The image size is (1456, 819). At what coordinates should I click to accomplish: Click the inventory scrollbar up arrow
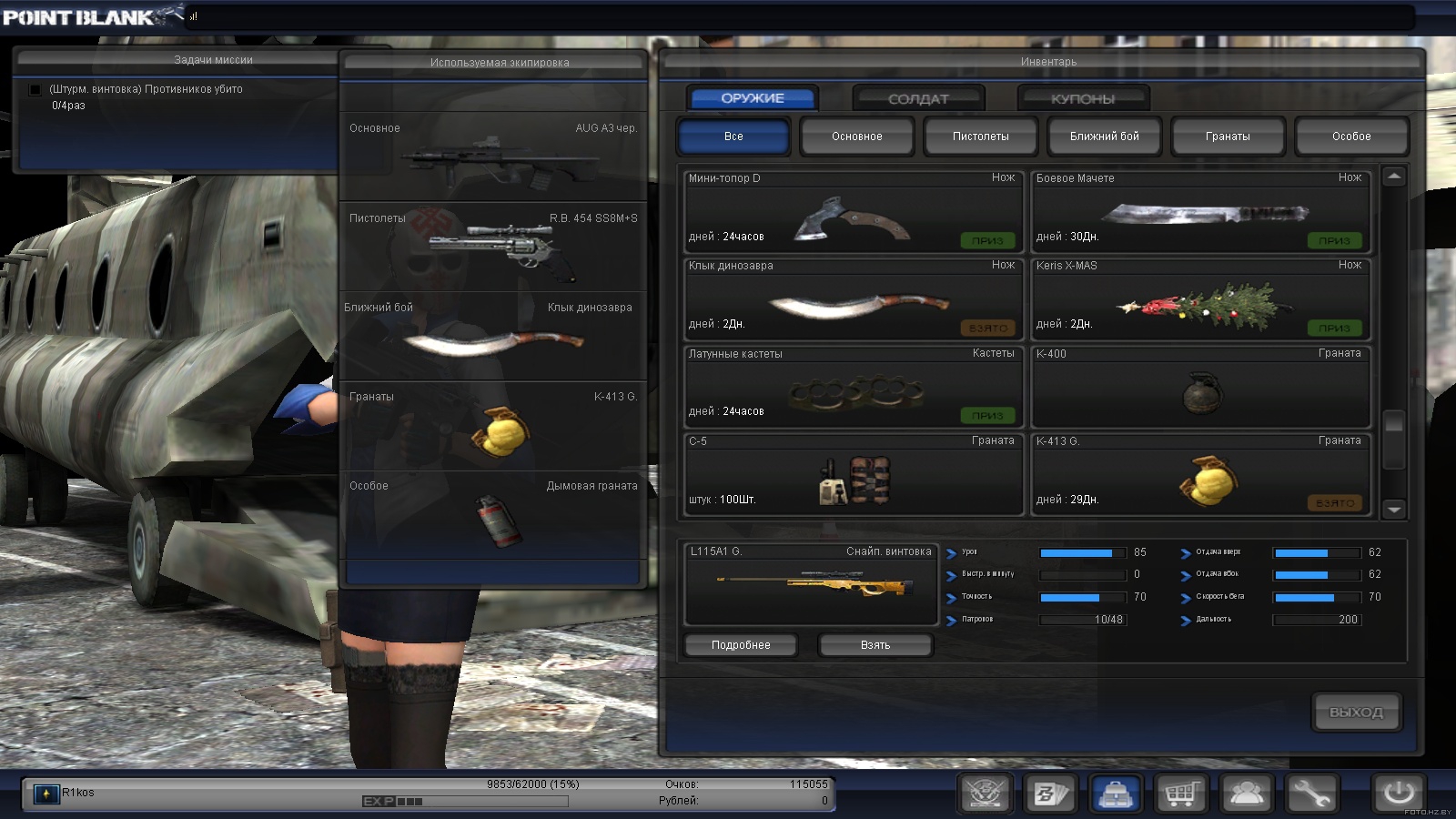(x=1394, y=177)
